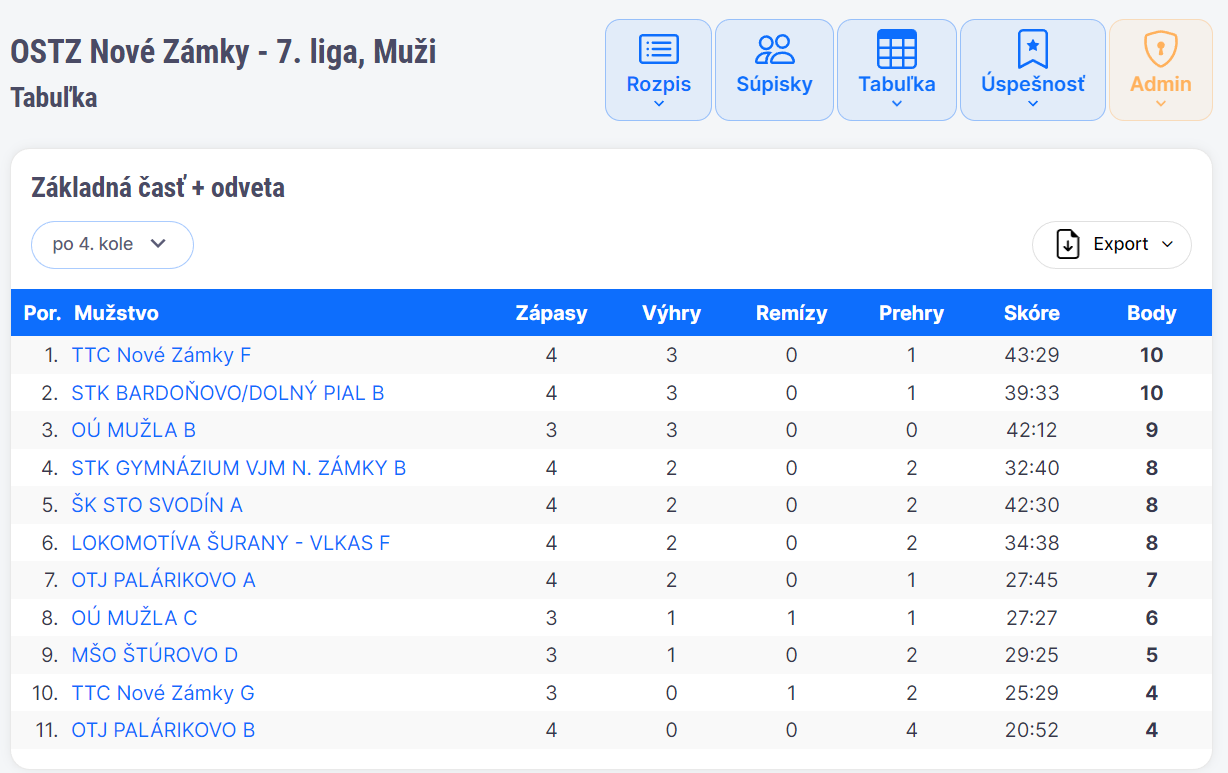This screenshot has height=773, width=1228.
Task: Click the Súpisky people icon
Action: pyautogui.click(x=774, y=49)
